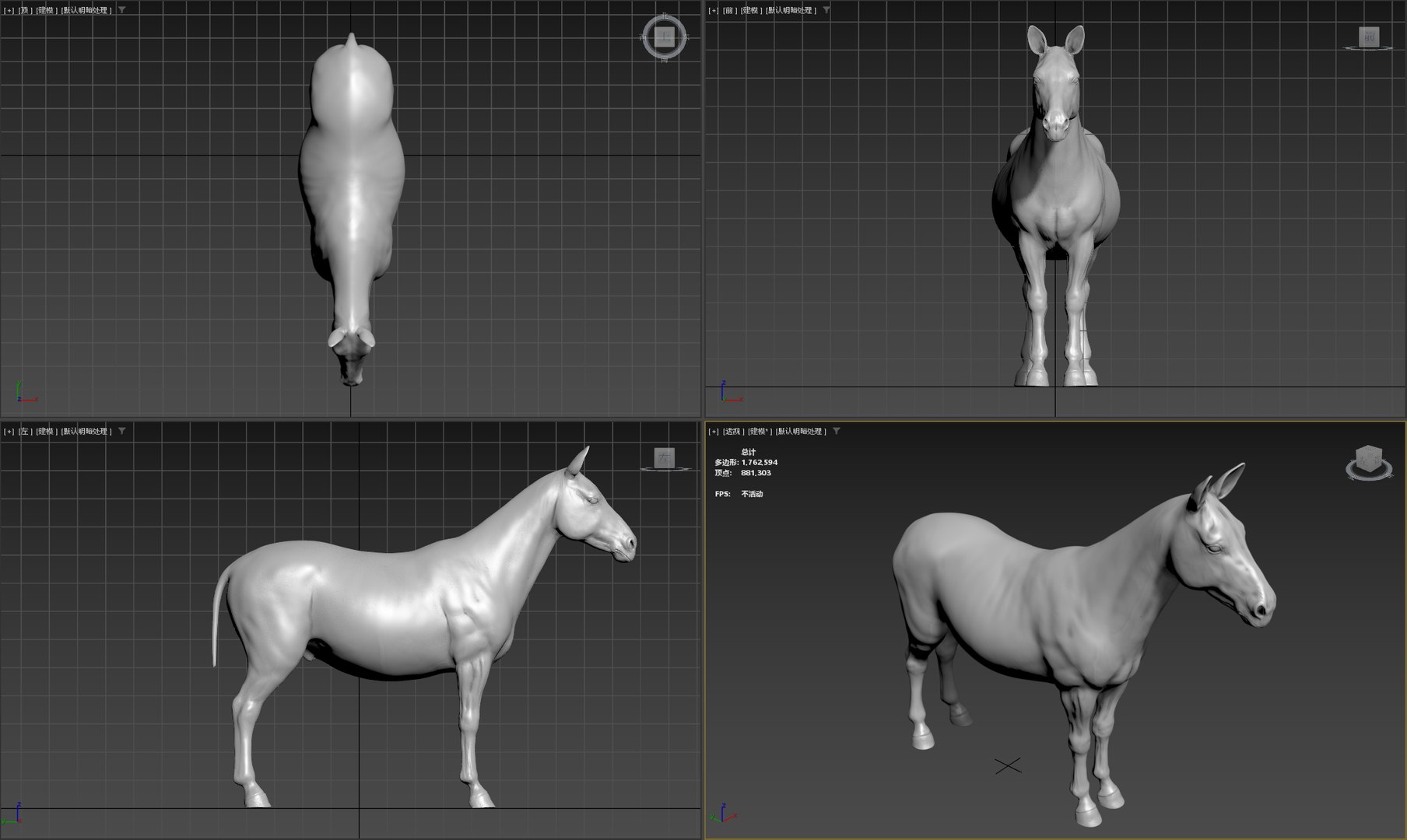Click the ViewCube in the Top viewport
The width and height of the screenshot is (1407, 840).
665,37
